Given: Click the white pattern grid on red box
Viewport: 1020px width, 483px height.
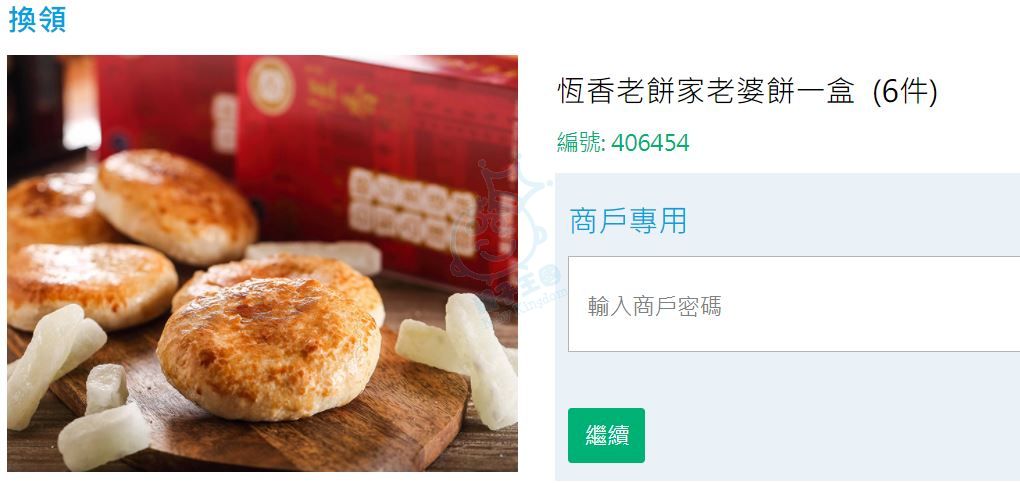Looking at the screenshot, I should (412, 211).
